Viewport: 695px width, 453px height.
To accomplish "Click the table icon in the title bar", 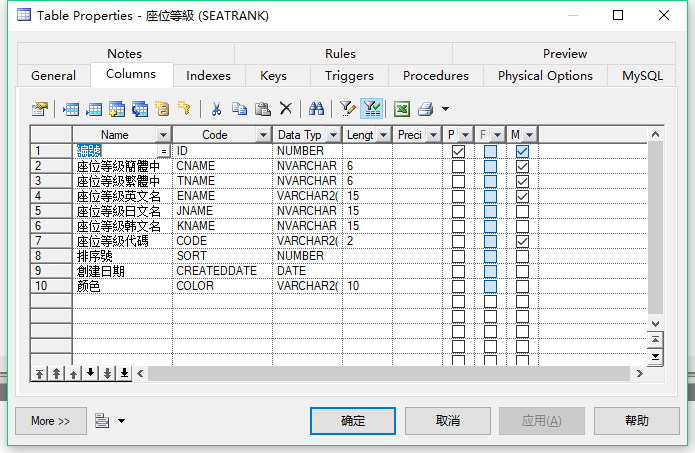I will [24, 15].
